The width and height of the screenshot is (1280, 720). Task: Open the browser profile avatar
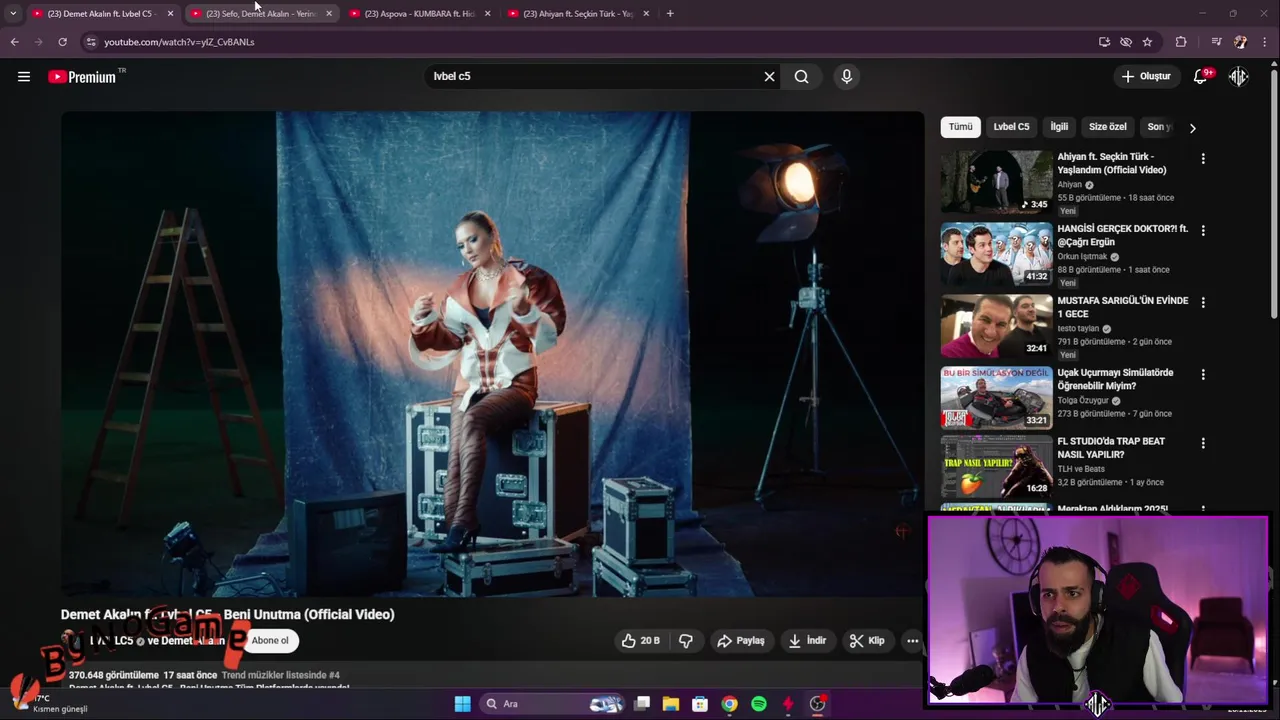pos(1240,42)
